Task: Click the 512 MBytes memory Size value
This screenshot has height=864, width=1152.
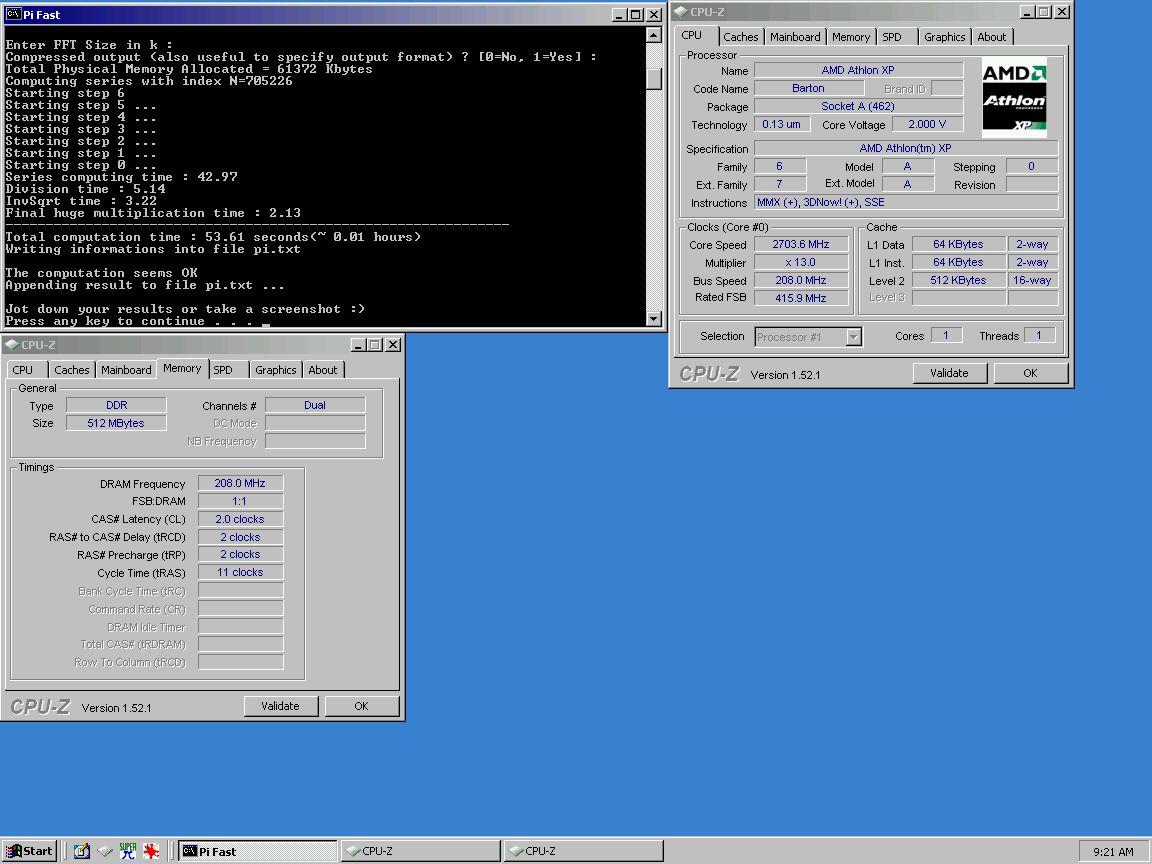Action: pos(116,423)
